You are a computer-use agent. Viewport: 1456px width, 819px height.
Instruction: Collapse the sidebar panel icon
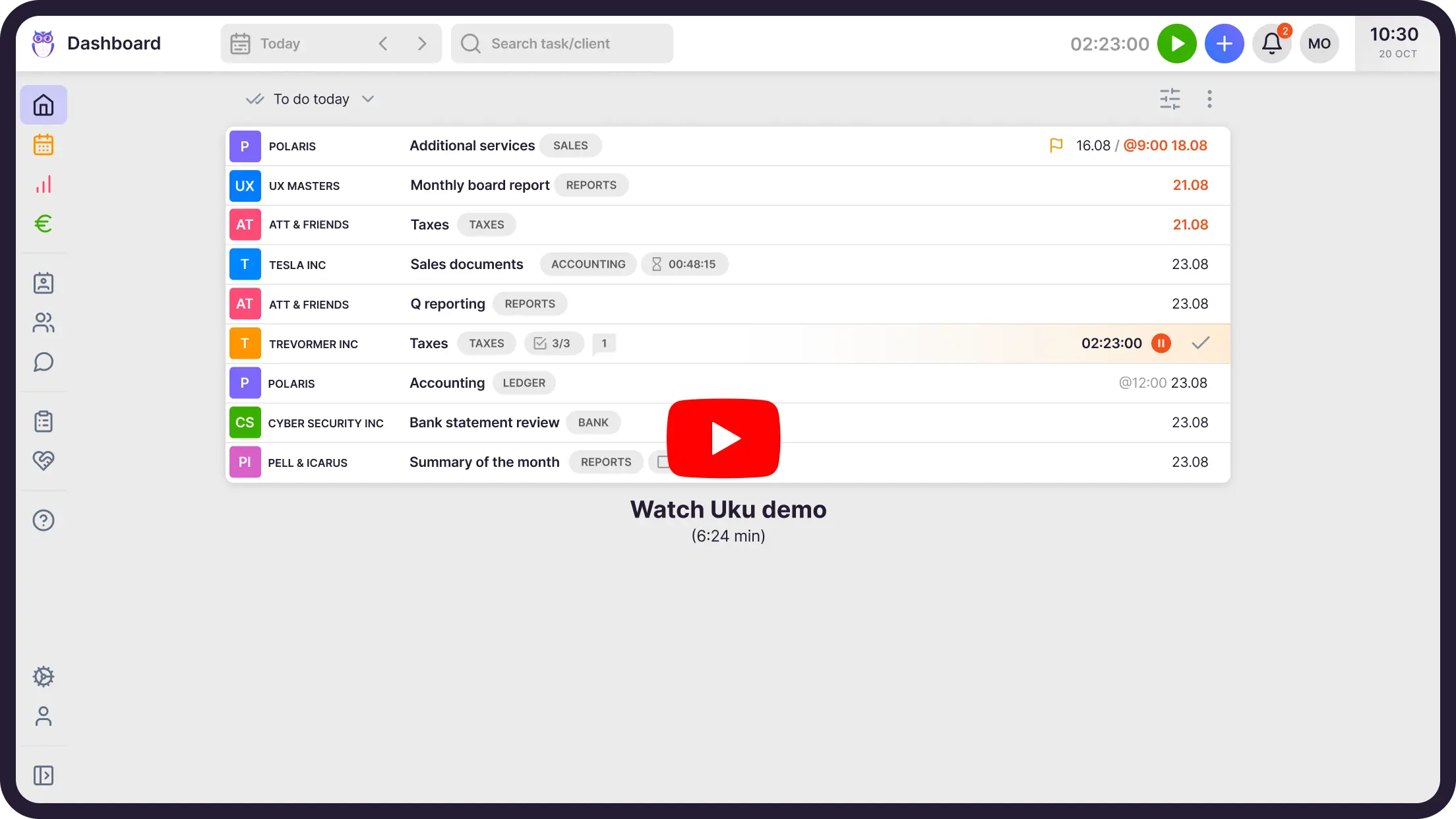44,775
